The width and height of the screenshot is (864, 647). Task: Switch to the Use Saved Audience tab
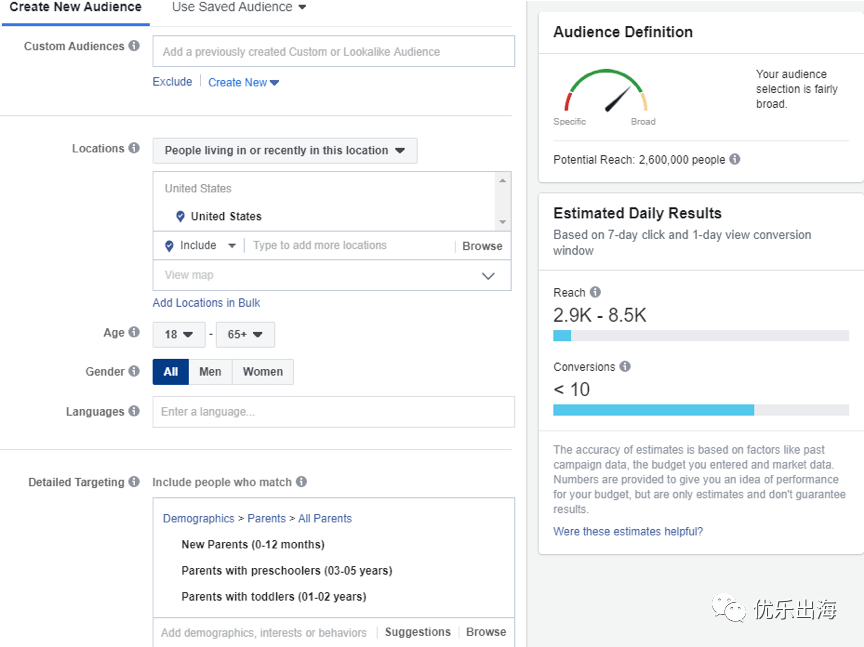239,8
